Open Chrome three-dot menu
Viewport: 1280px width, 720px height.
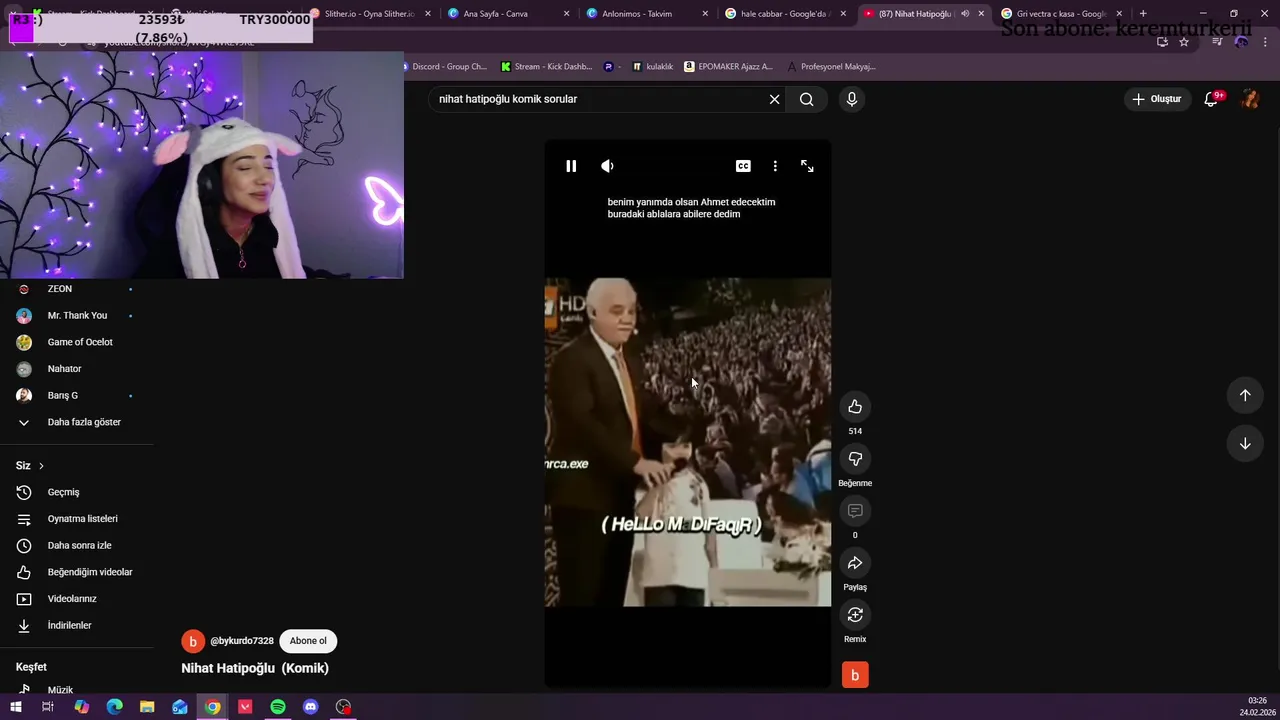point(1266,42)
